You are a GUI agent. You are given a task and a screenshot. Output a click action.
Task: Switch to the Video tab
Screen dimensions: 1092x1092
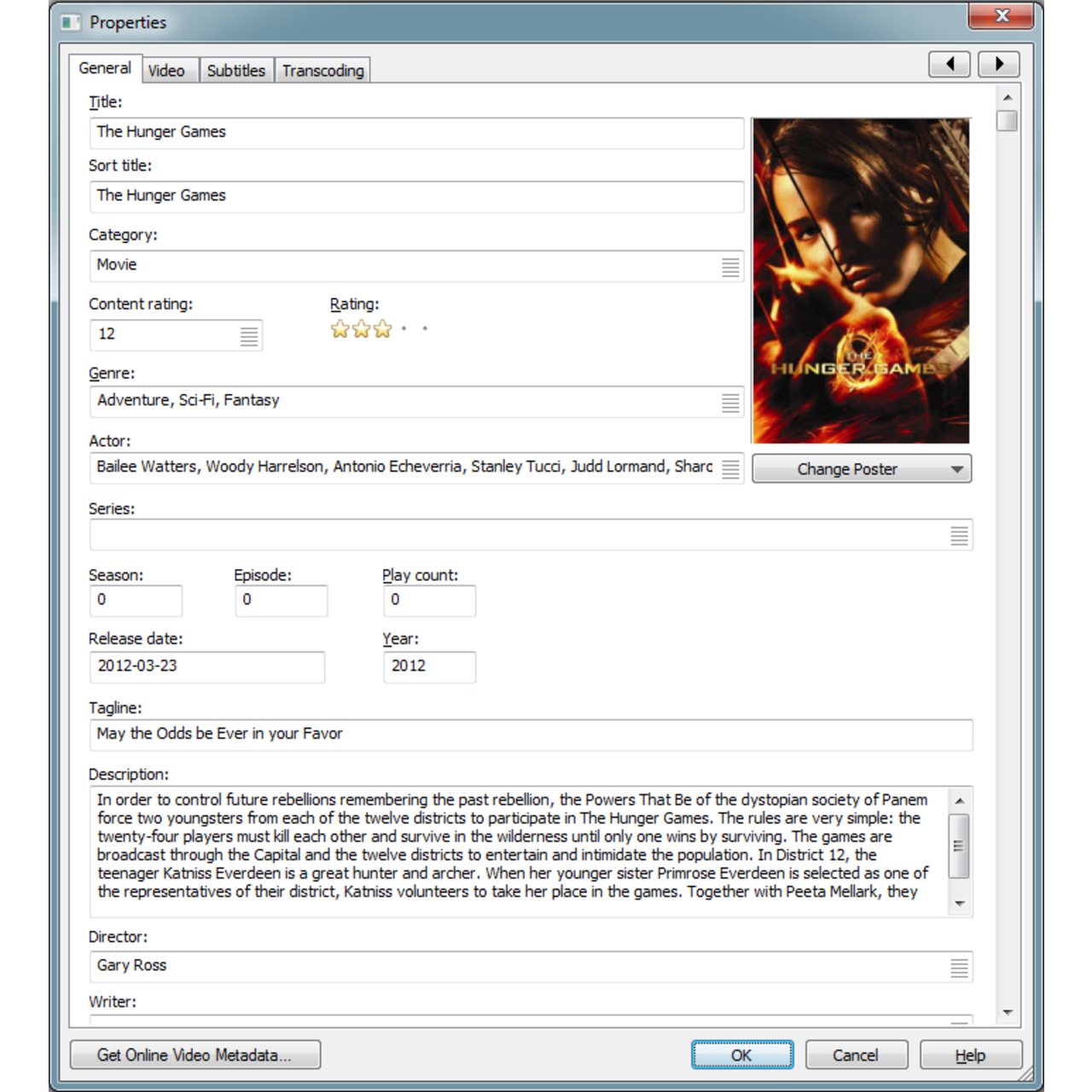tap(166, 71)
